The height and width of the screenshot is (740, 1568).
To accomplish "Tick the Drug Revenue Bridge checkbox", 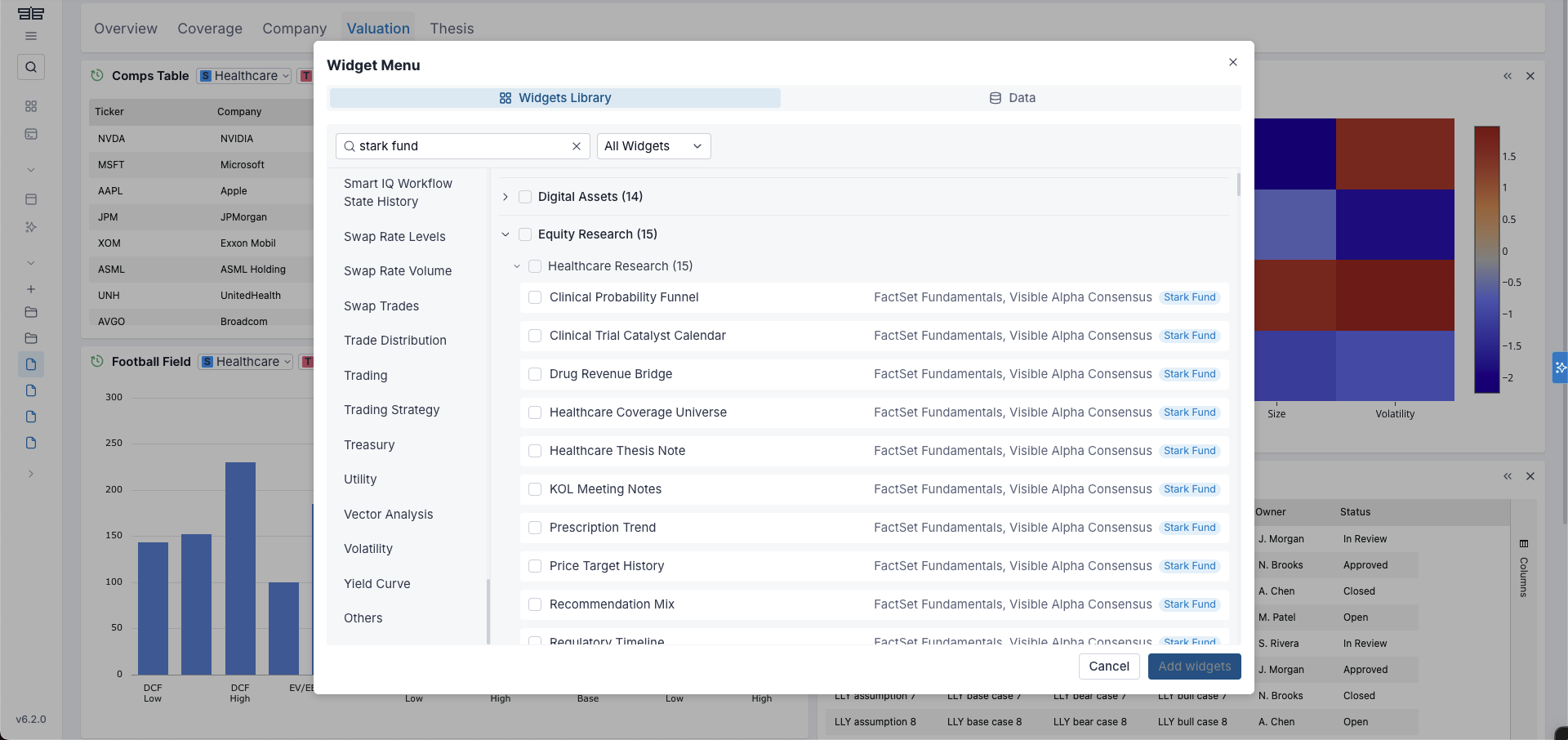I will (535, 374).
